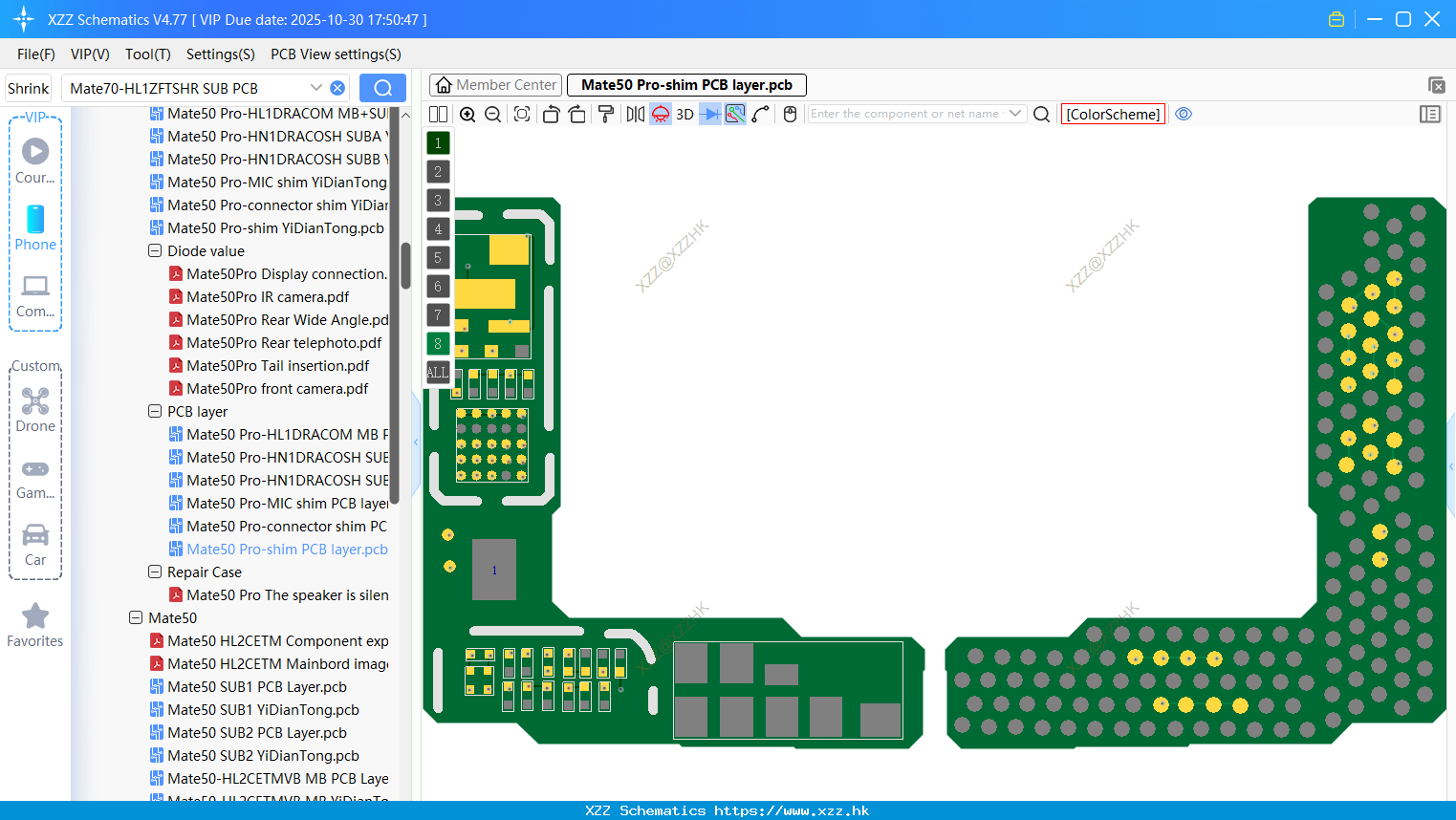Show PCB layer 8
The height and width of the screenshot is (820, 1456).
click(438, 343)
